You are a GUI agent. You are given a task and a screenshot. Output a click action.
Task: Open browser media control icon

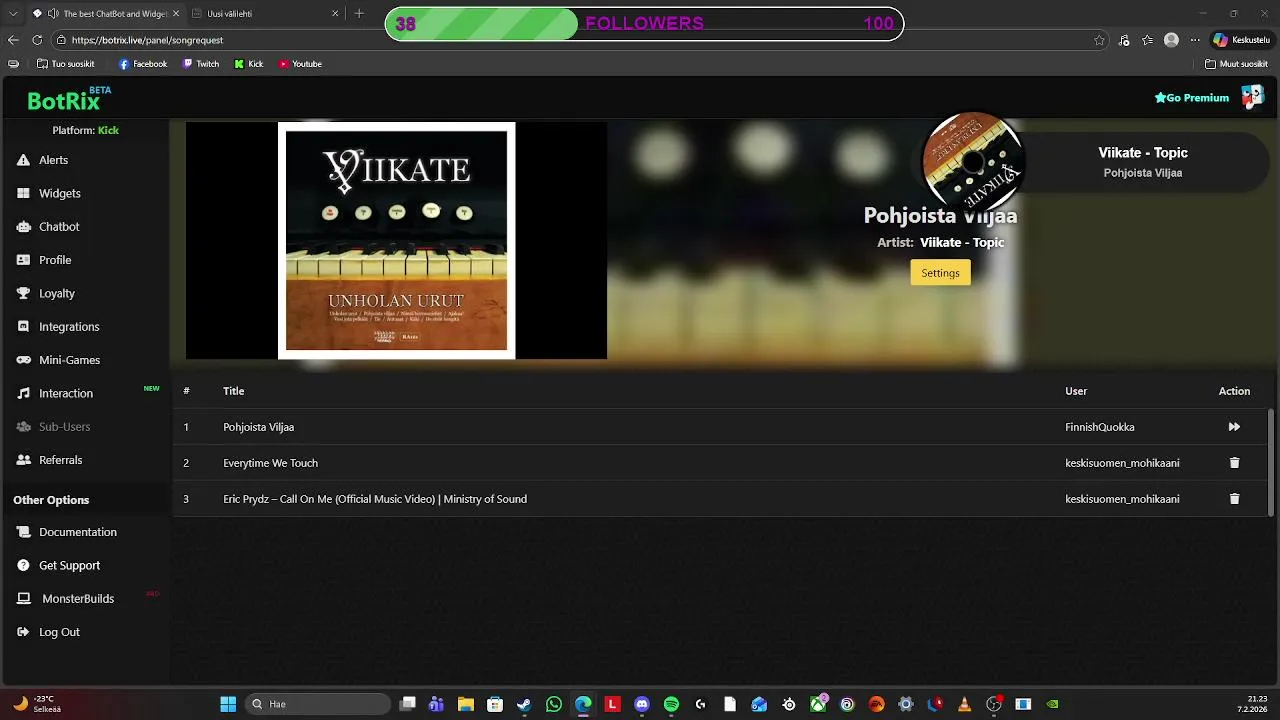click(x=1124, y=40)
